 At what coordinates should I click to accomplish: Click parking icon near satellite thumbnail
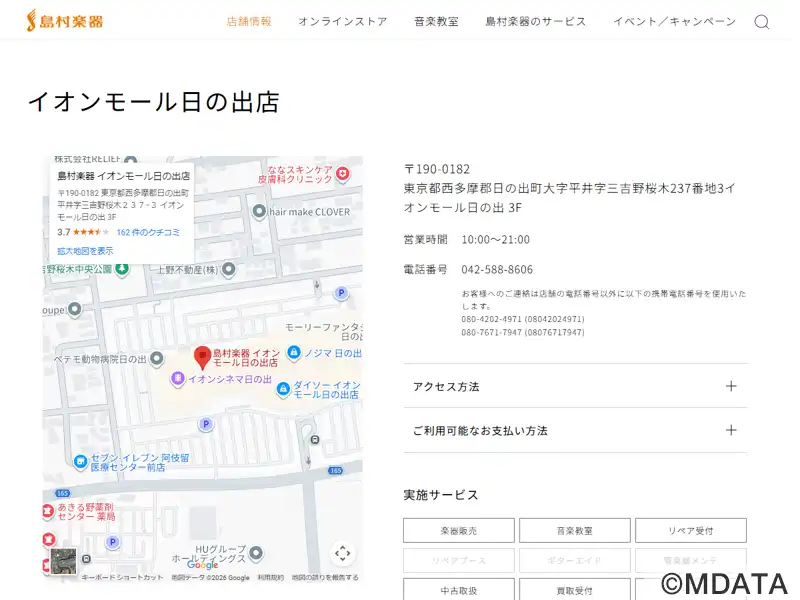113,542
